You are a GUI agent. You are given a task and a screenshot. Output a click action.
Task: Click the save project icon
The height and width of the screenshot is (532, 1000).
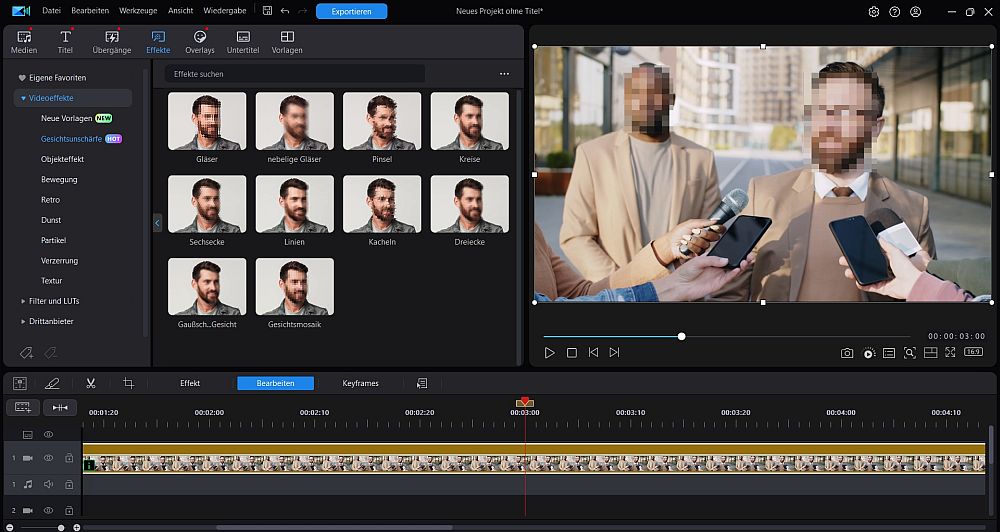[x=267, y=11]
